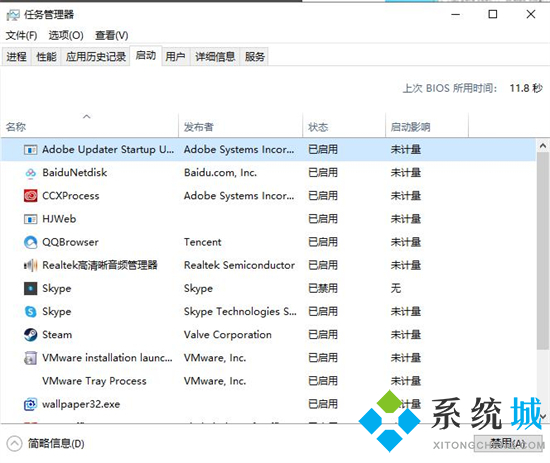Click the BaiduNetdisk cloud icon
This screenshot has width=550, height=463.
[x=31, y=173]
